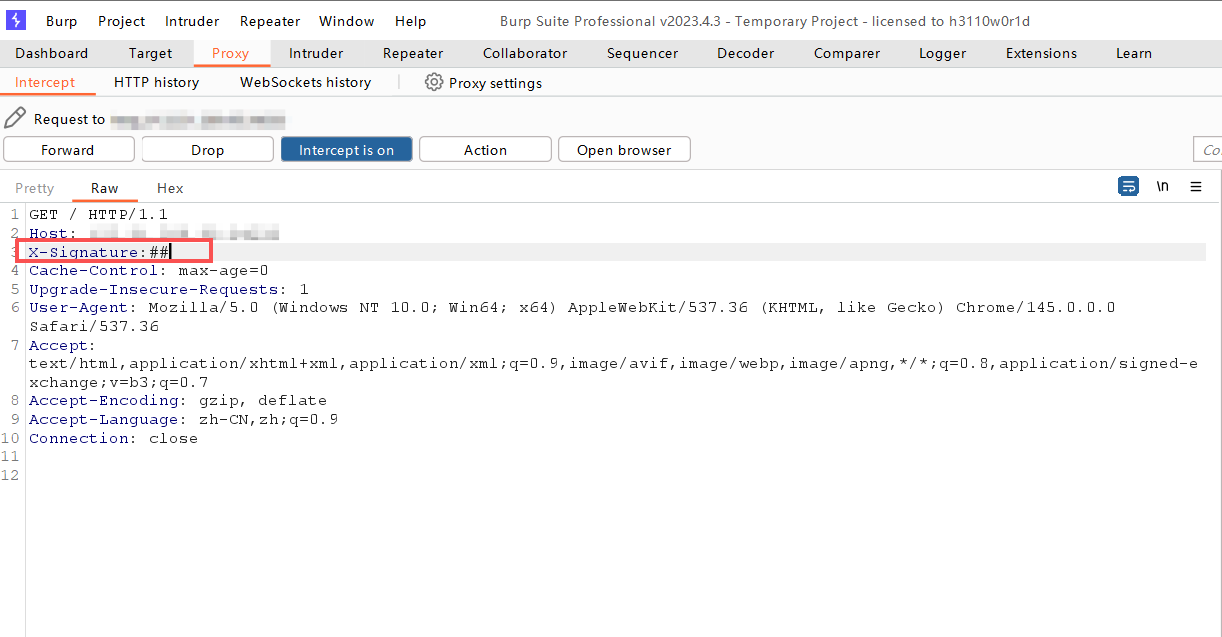The width and height of the screenshot is (1222, 637).
Task: Switch to the Dashboard tab
Action: click(52, 53)
